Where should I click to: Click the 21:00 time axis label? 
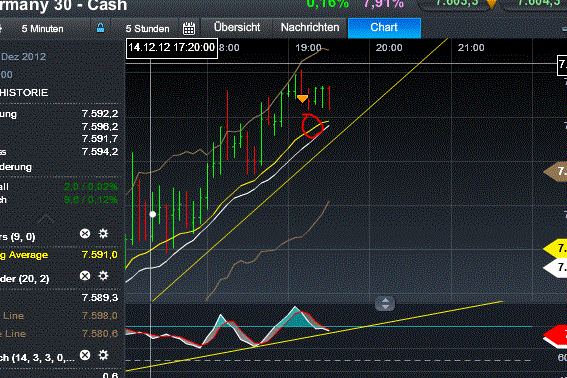coord(471,48)
